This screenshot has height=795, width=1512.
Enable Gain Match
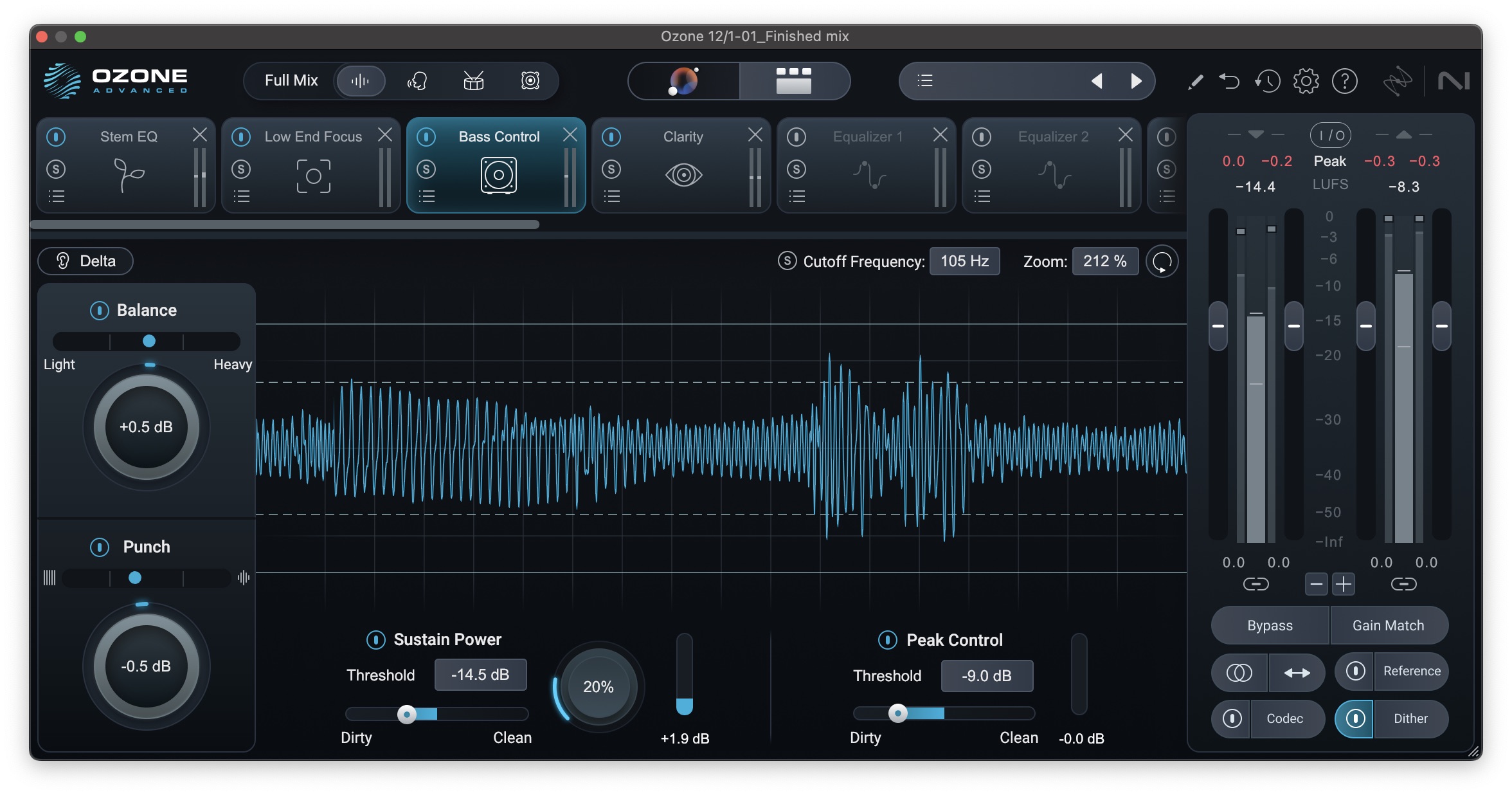[1389, 625]
